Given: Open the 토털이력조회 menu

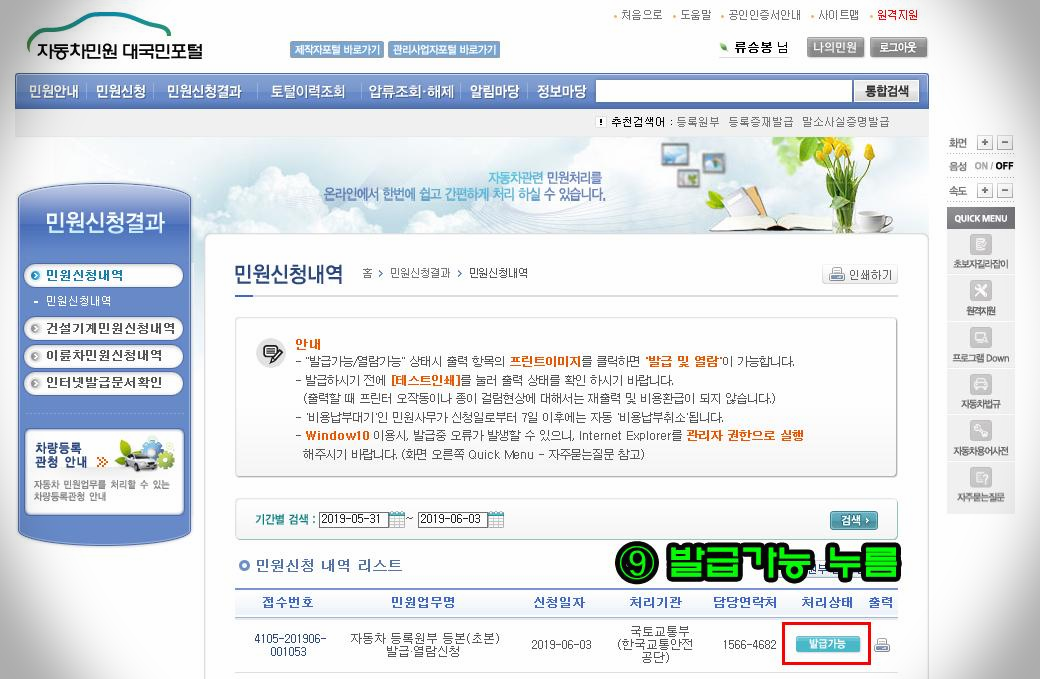Looking at the screenshot, I should [x=308, y=92].
